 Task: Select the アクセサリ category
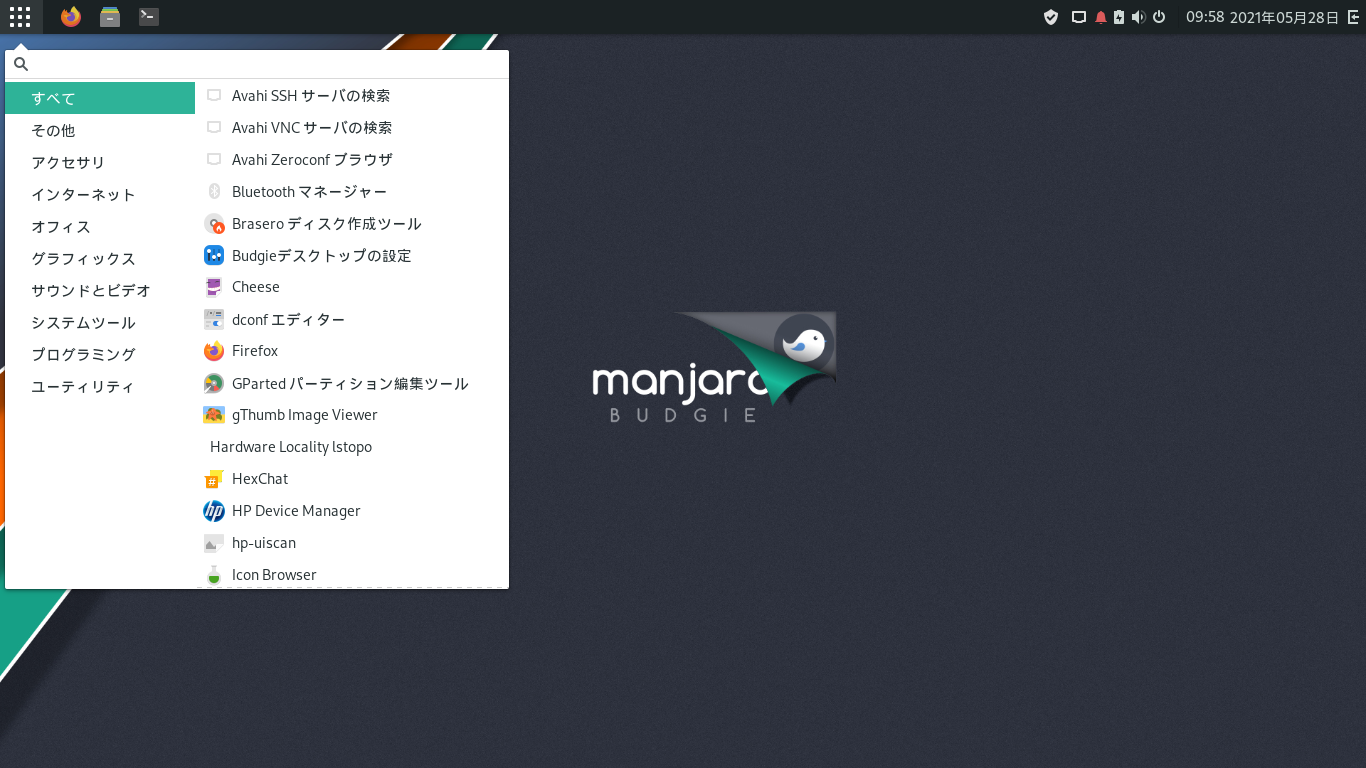coord(100,162)
